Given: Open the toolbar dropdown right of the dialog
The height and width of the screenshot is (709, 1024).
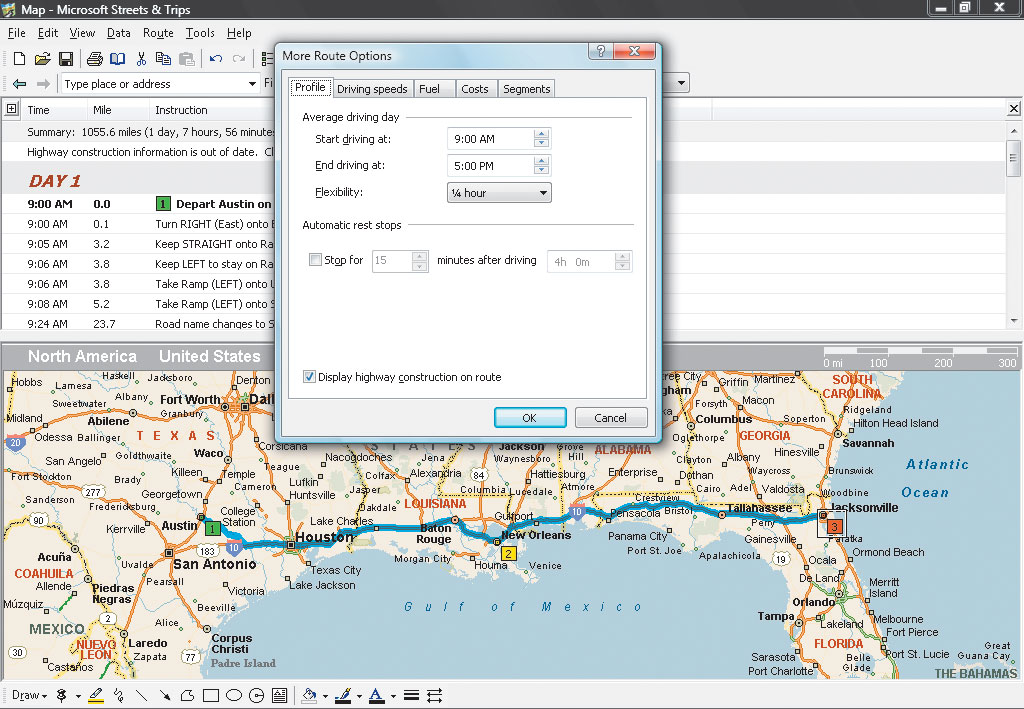Looking at the screenshot, I should [681, 83].
